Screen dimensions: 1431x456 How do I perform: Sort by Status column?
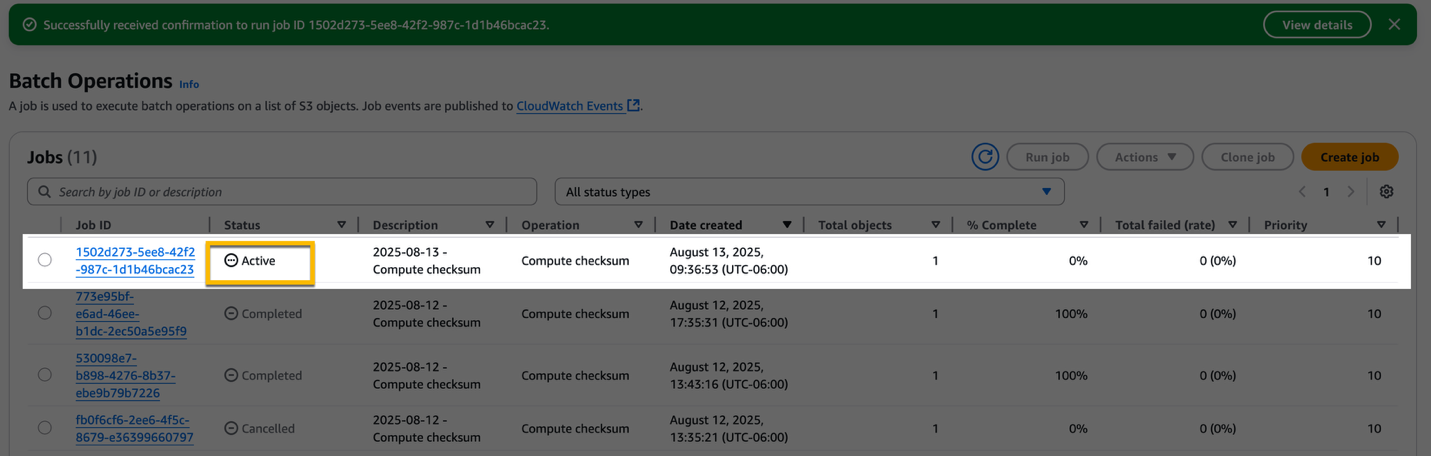pyautogui.click(x=341, y=225)
